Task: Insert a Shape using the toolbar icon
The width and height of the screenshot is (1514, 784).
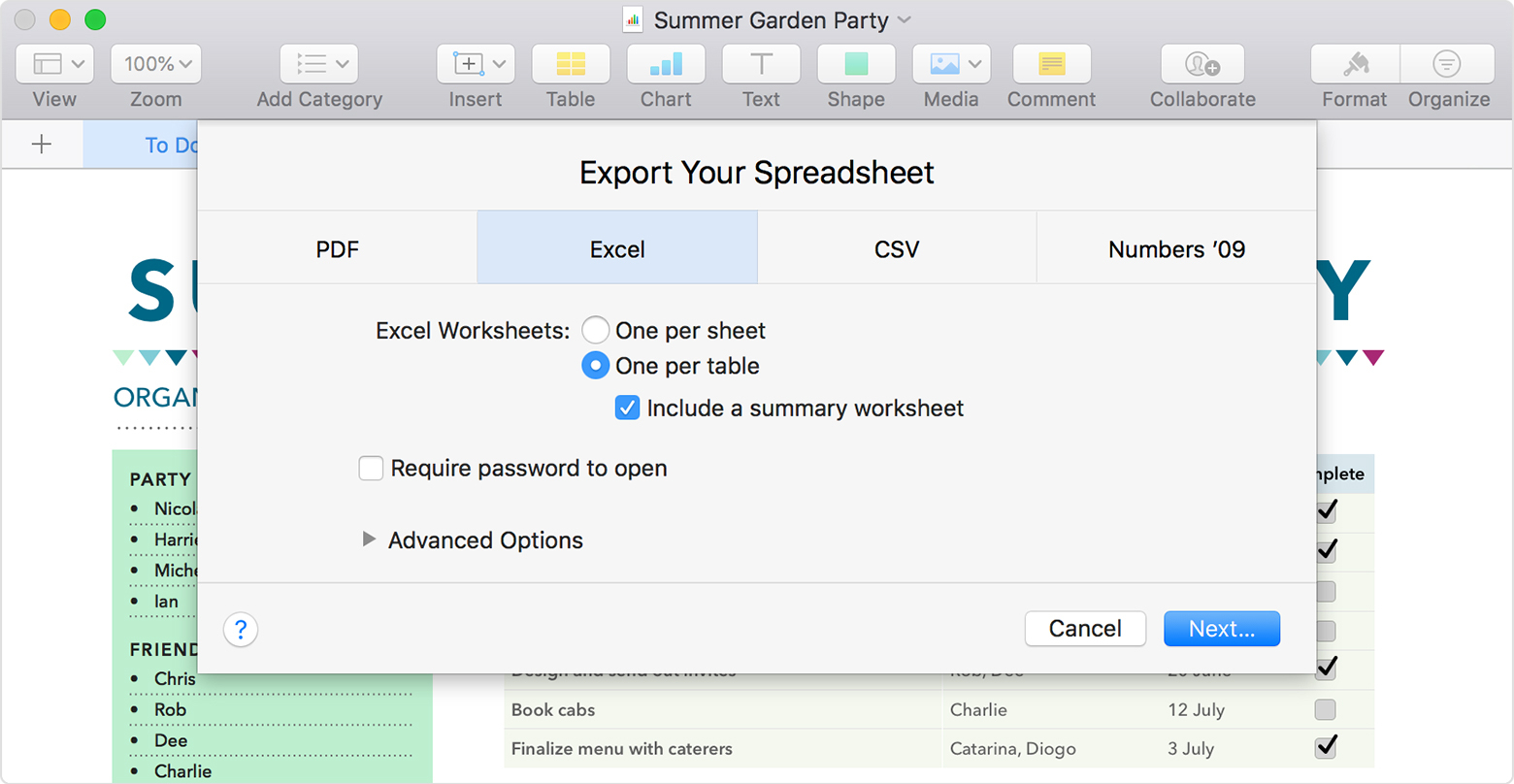Action: [x=856, y=64]
